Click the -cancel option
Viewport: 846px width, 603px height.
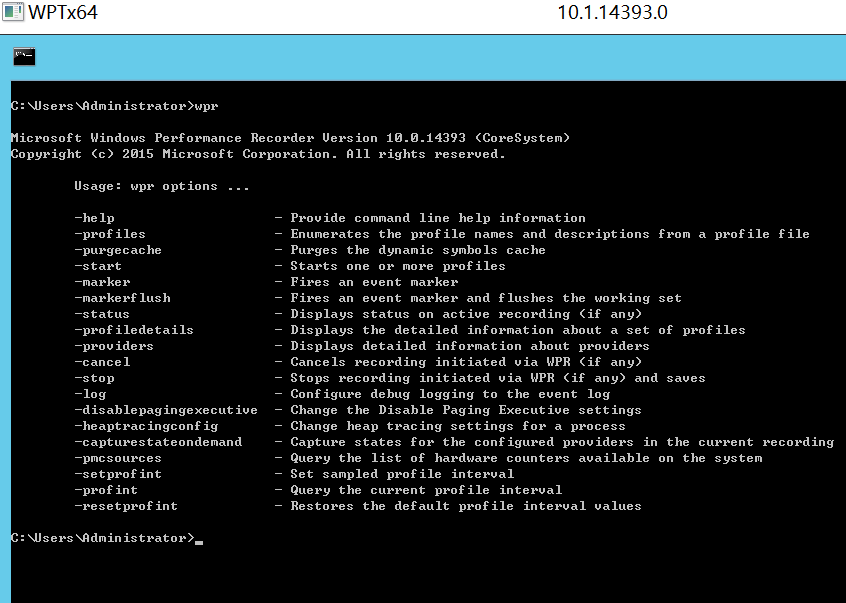[x=103, y=362]
